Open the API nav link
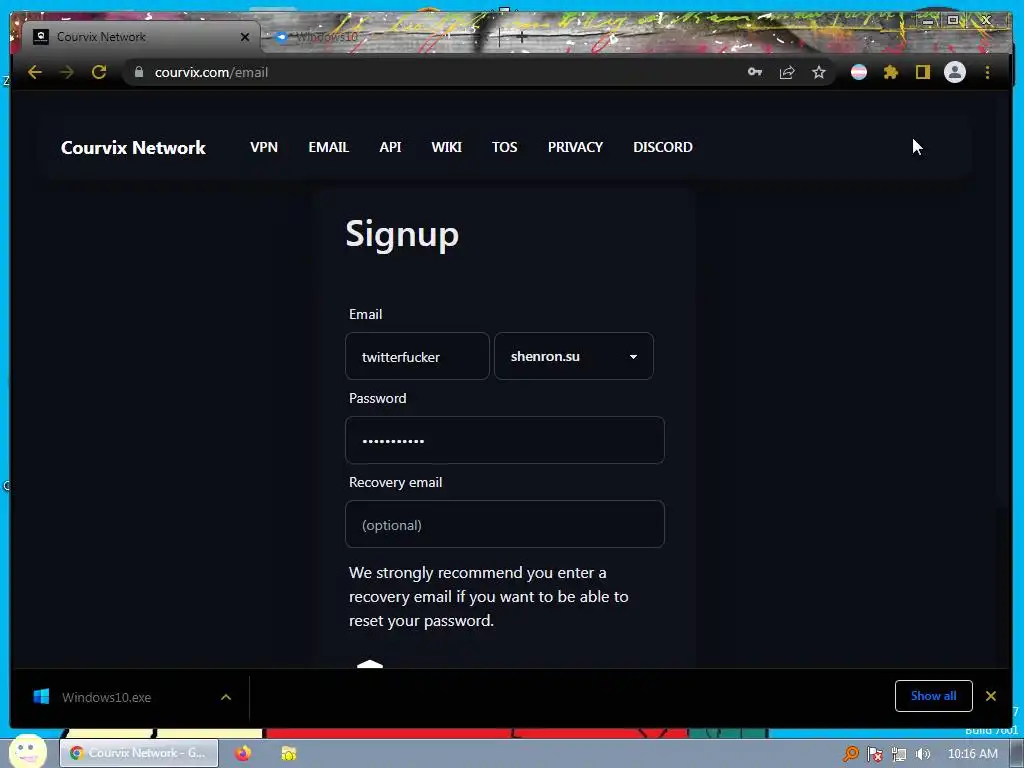The image size is (1024, 768). point(391,147)
